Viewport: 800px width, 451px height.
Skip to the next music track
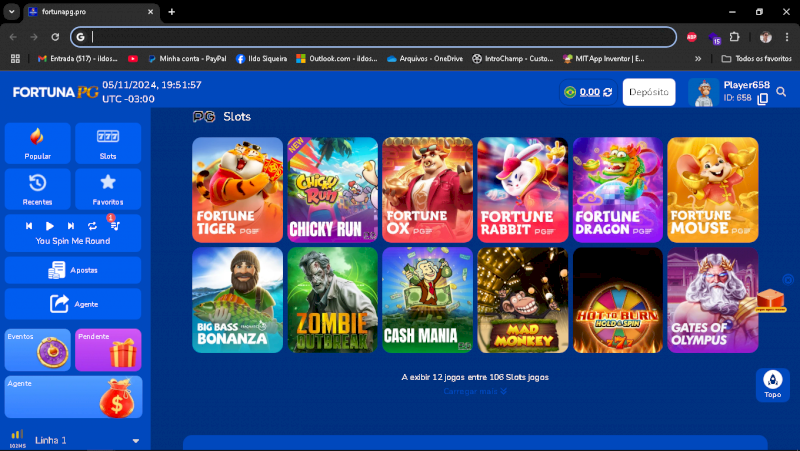point(71,226)
